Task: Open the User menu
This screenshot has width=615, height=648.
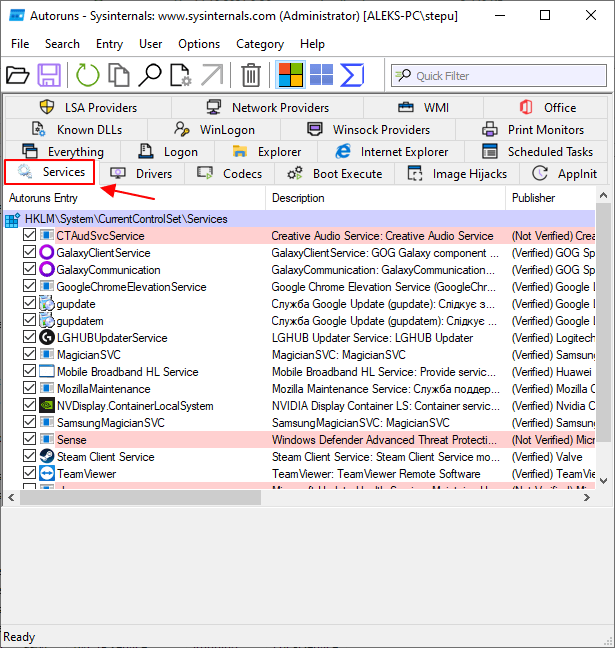Action: click(150, 44)
